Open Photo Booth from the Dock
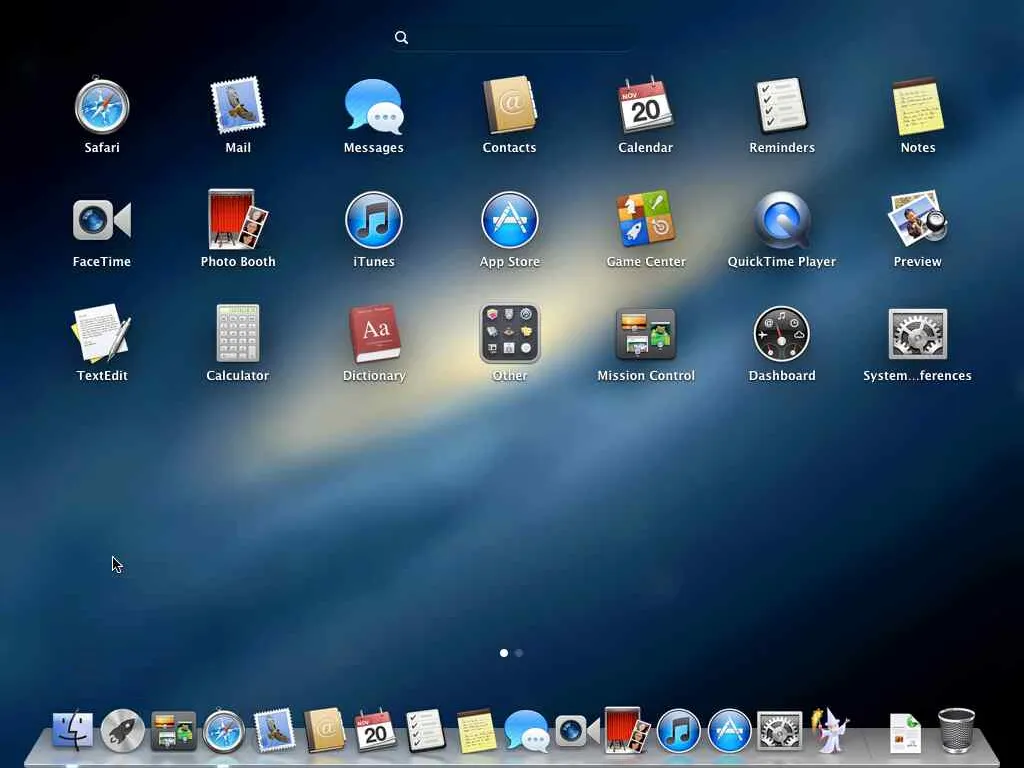 627,730
